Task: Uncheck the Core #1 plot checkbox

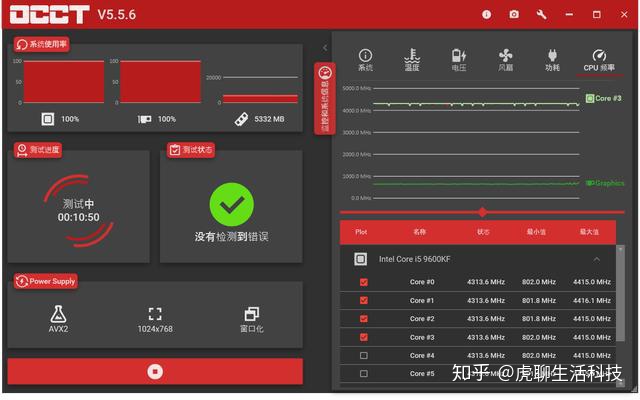Action: 364,300
